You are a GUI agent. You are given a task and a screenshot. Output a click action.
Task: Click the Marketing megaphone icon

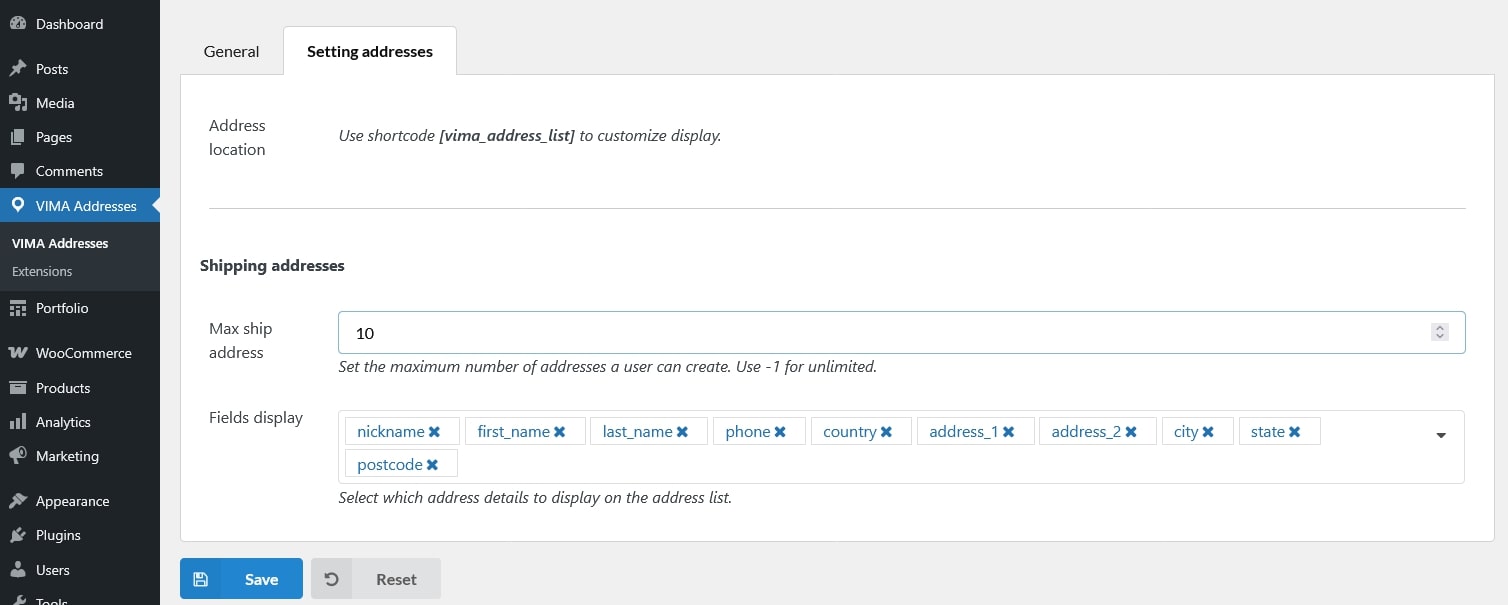(17, 456)
